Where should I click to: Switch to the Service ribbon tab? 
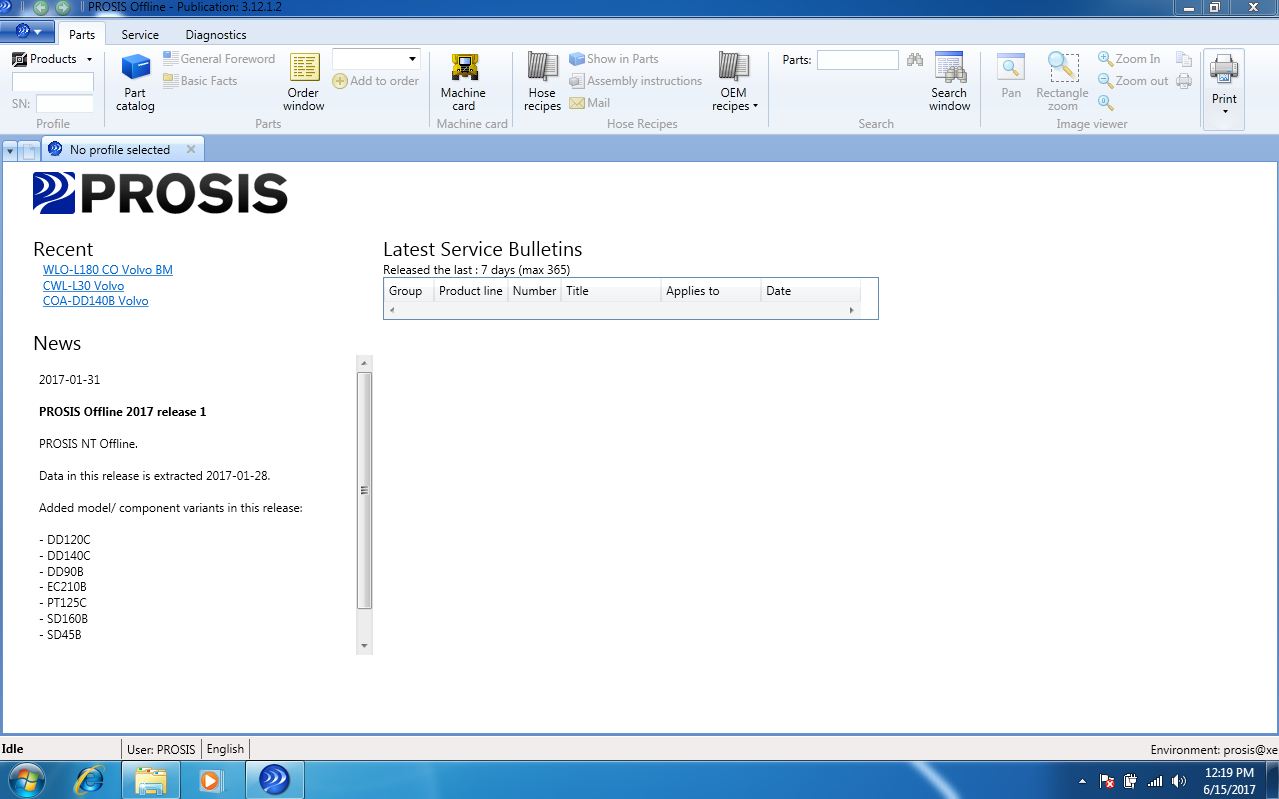point(140,34)
